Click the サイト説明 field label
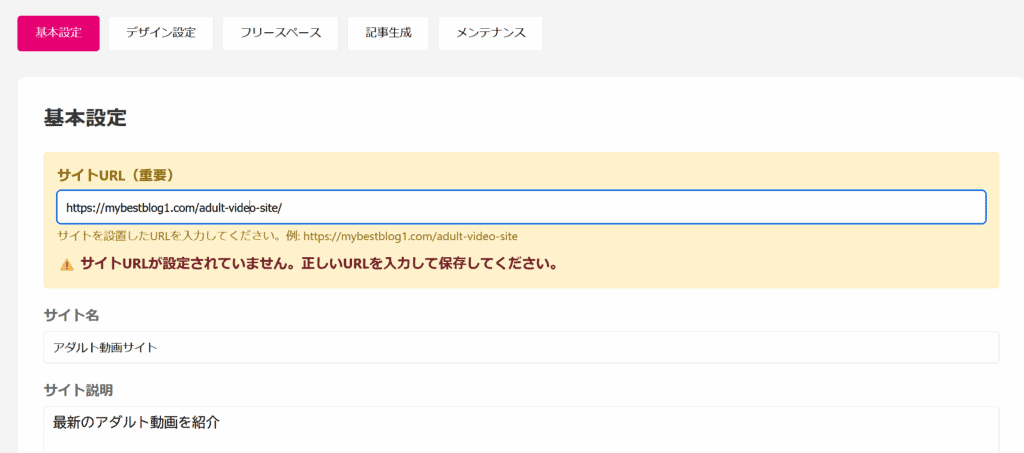This screenshot has height=453, width=1024. 78,390
